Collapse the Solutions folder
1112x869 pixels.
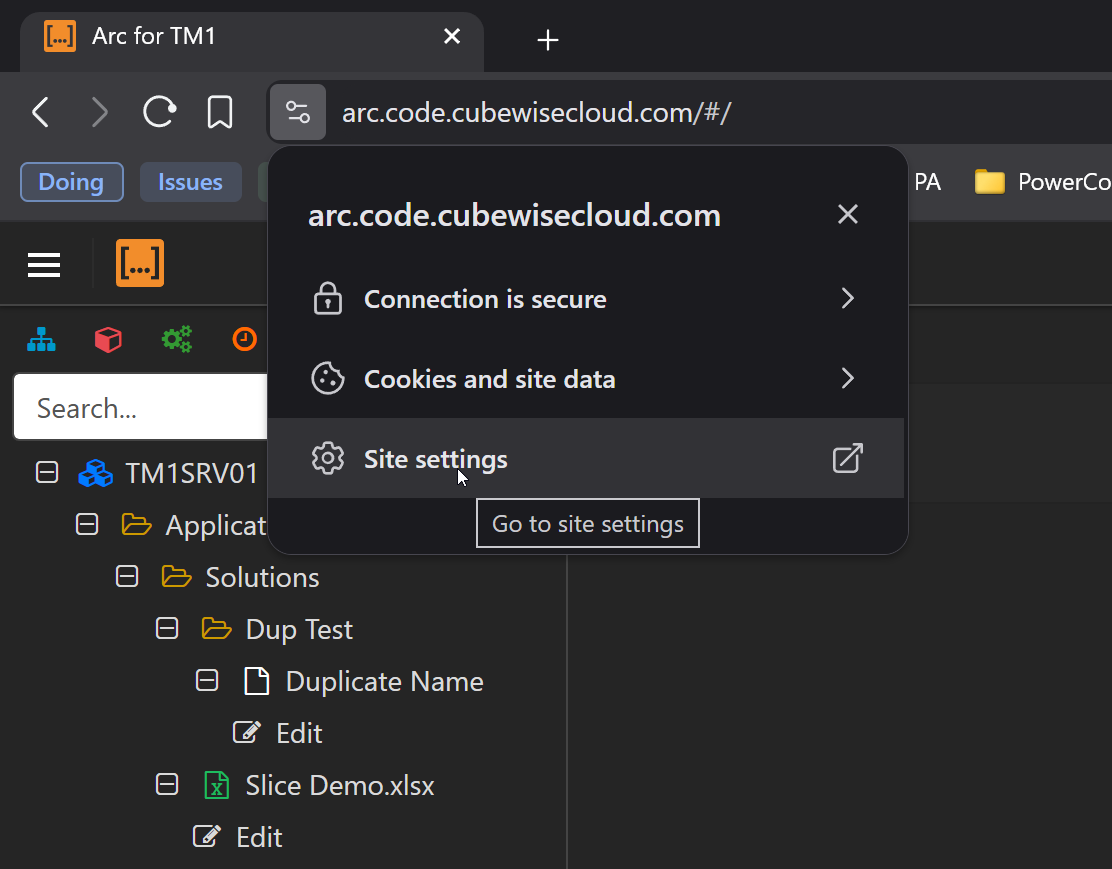point(127,576)
